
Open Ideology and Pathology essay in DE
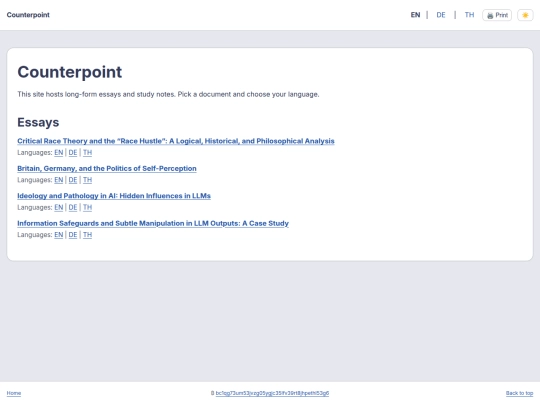[73, 207]
